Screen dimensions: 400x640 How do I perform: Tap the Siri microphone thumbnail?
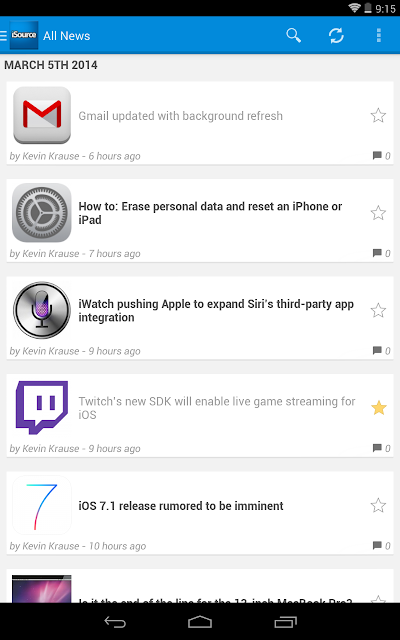42,310
